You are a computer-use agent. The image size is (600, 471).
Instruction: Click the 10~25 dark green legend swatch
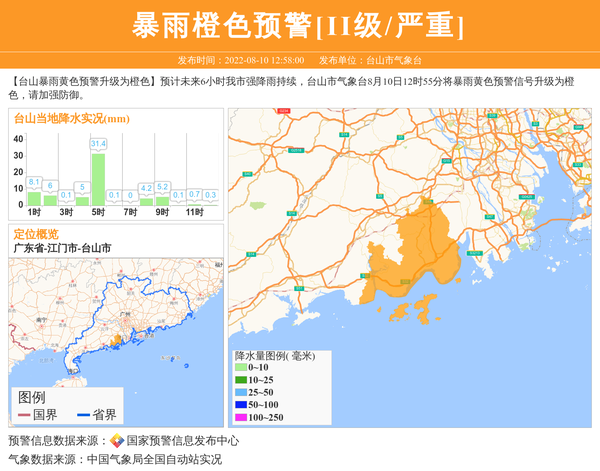point(240,379)
